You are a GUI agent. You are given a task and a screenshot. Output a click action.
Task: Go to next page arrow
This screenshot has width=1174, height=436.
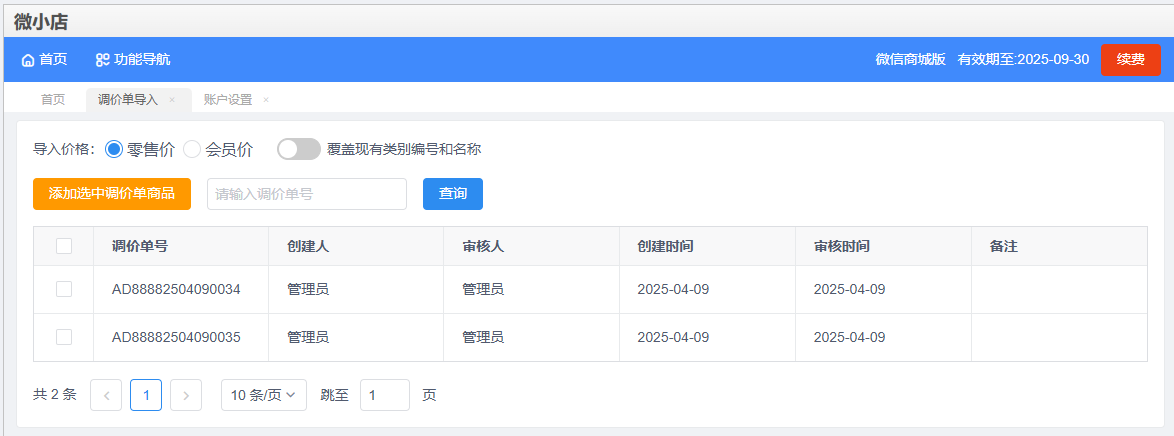pos(186,396)
